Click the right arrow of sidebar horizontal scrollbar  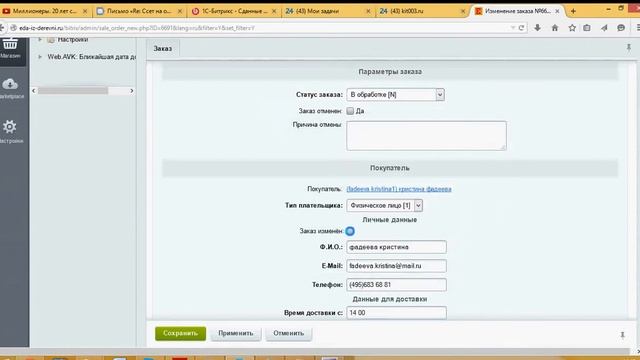[131, 91]
